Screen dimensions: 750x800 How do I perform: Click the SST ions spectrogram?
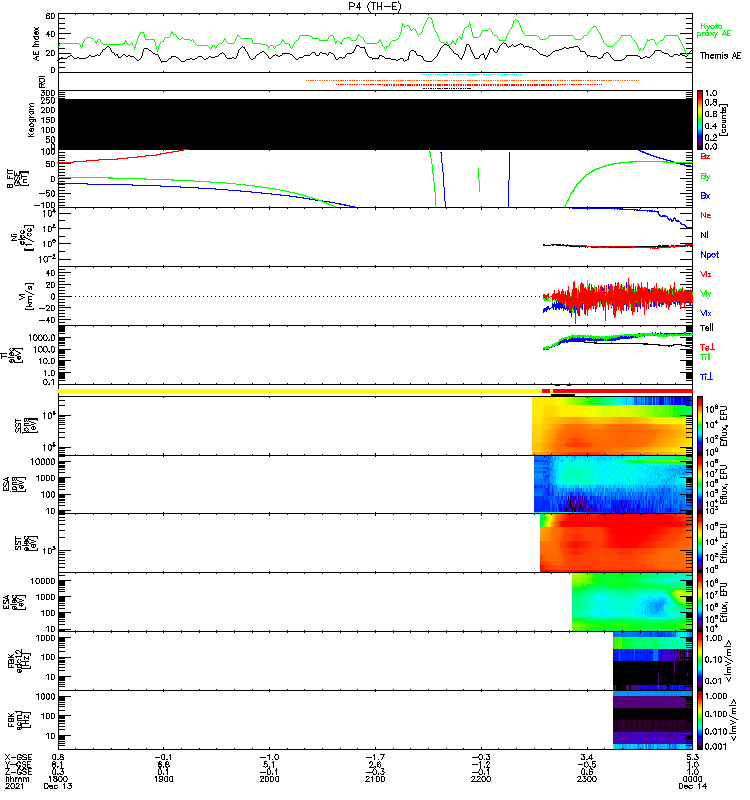[612, 426]
